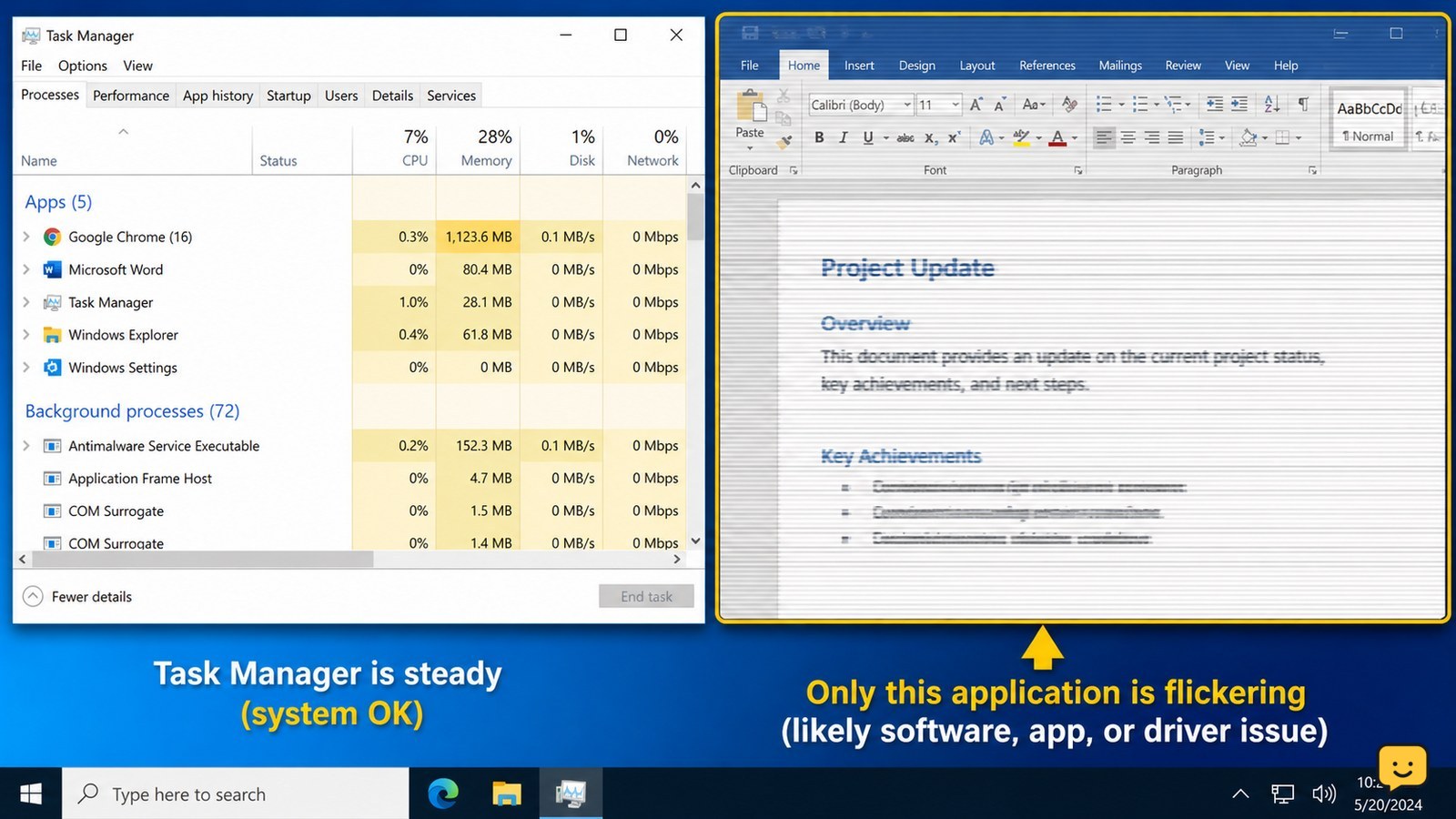The width and height of the screenshot is (1456, 819).
Task: Open Shading color in Word Paragraph group
Action: [x=1249, y=137]
